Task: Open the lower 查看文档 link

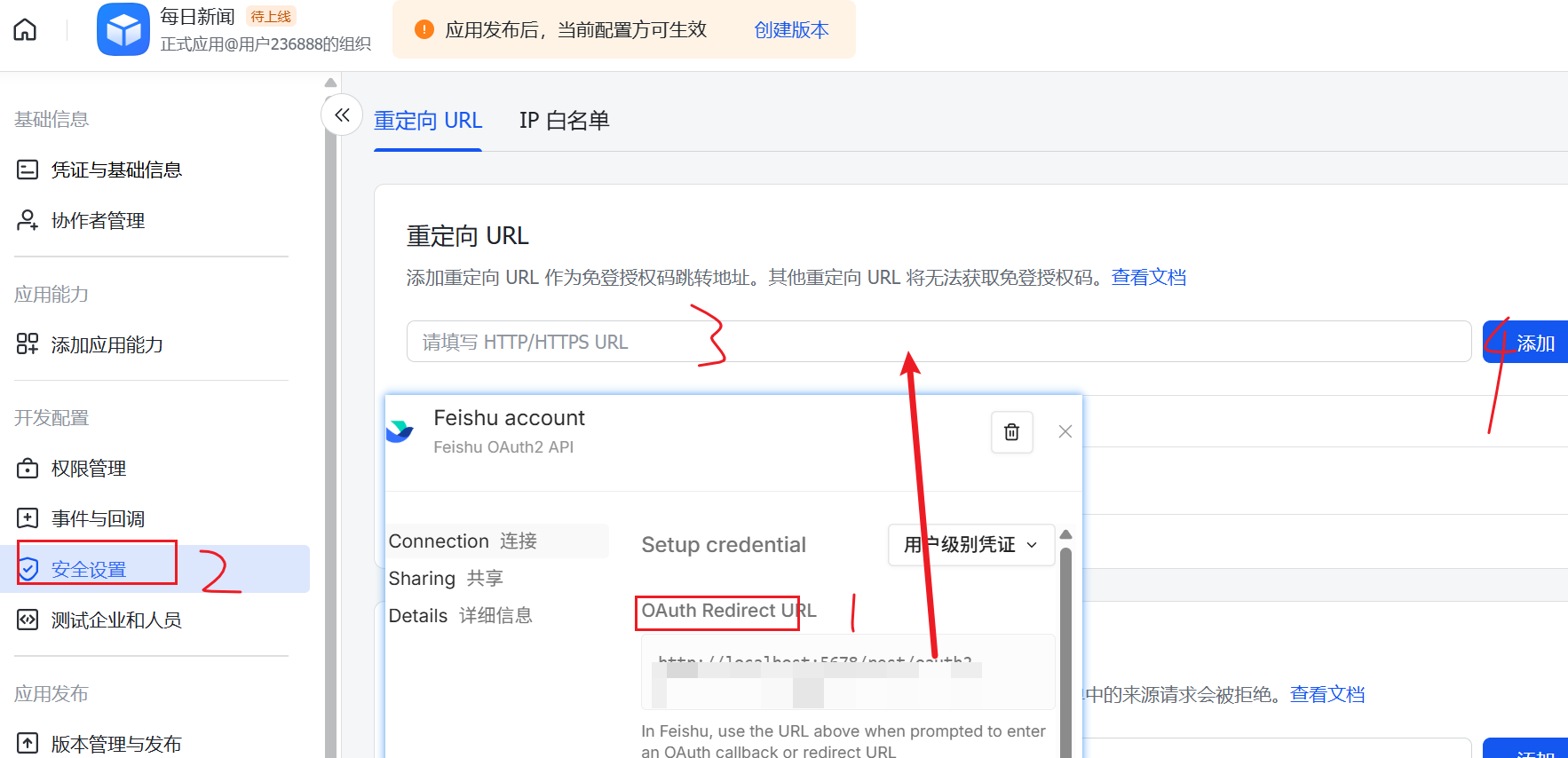Action: click(1327, 695)
